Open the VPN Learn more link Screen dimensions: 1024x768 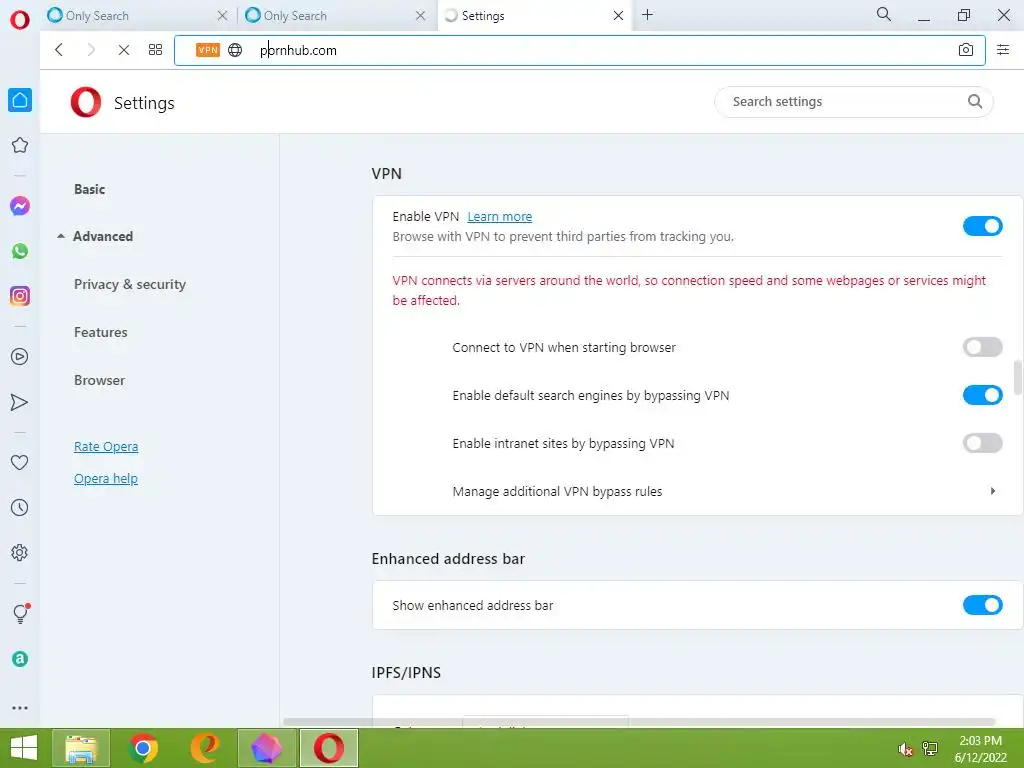[500, 217]
